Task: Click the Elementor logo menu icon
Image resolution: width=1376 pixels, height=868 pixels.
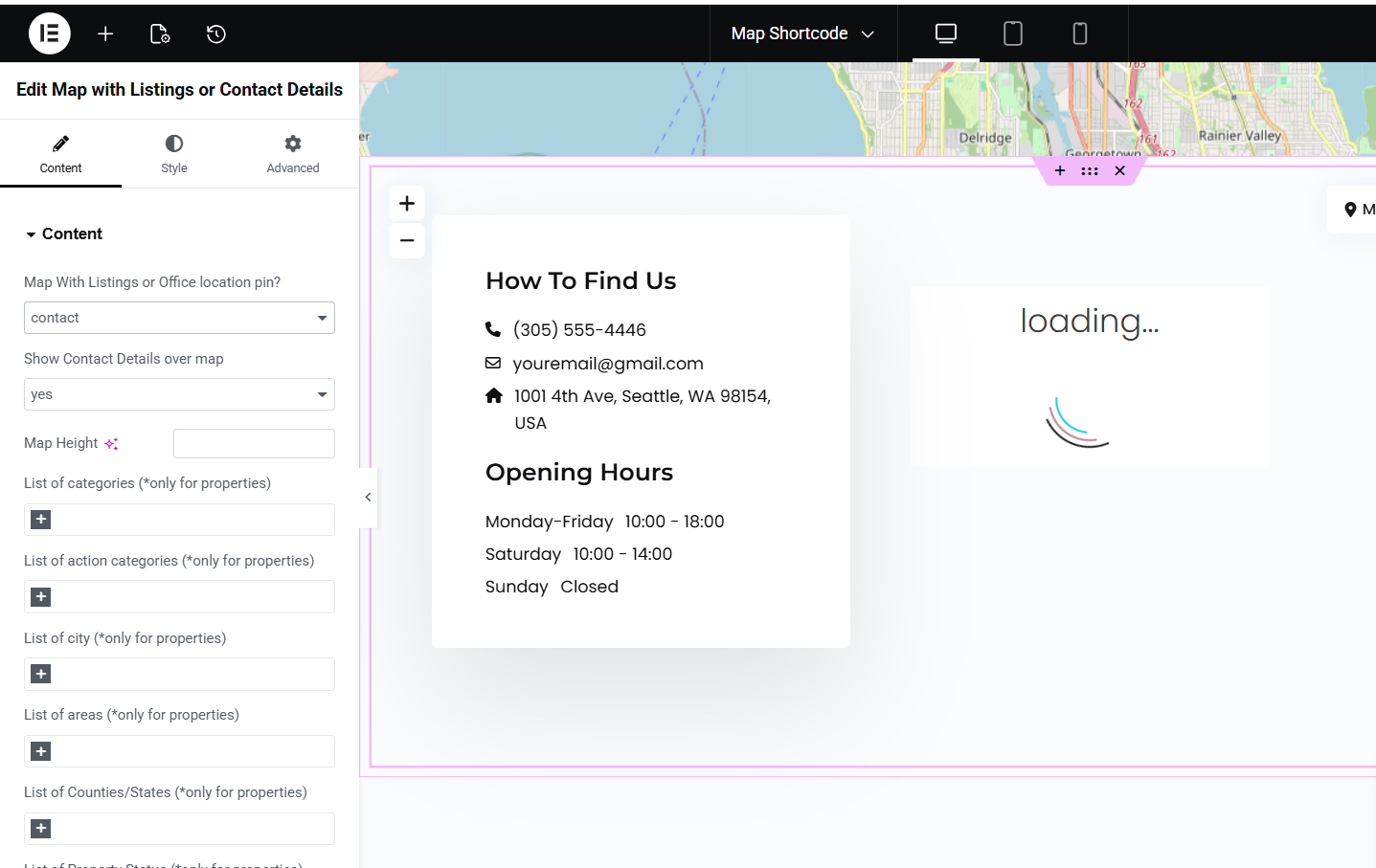Action: (x=50, y=33)
